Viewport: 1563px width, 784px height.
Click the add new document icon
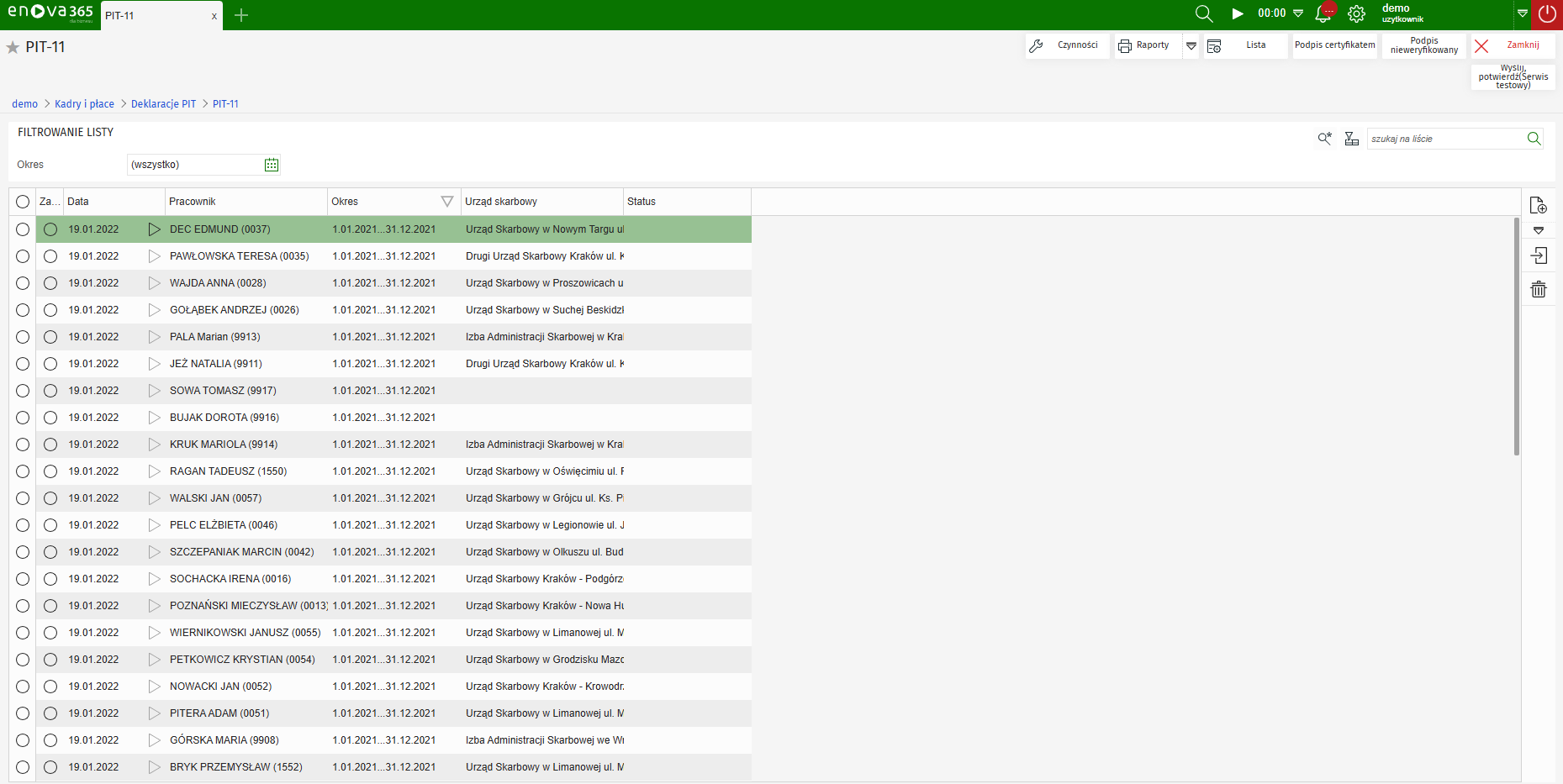pyautogui.click(x=1538, y=205)
